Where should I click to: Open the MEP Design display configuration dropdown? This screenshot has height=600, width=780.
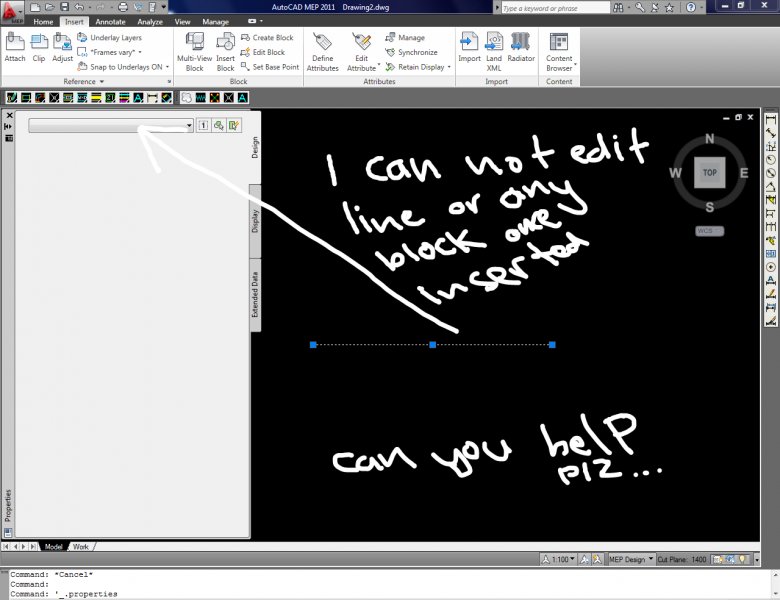pyautogui.click(x=631, y=559)
